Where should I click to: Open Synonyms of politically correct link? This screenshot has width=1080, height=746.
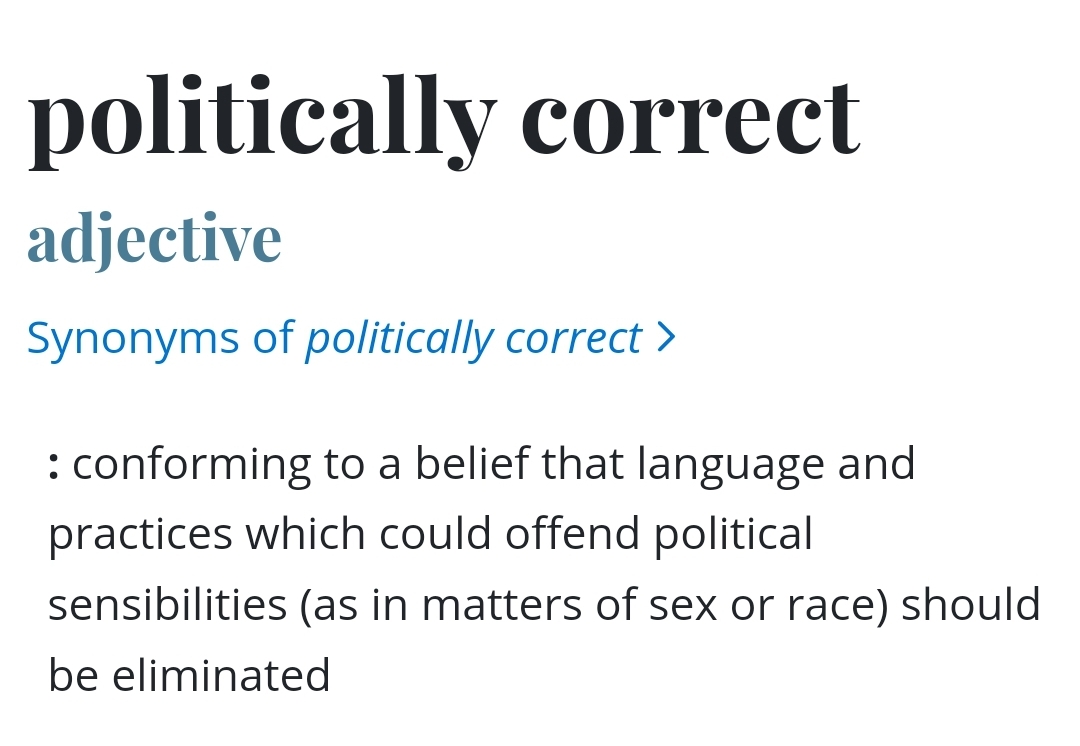(x=351, y=339)
